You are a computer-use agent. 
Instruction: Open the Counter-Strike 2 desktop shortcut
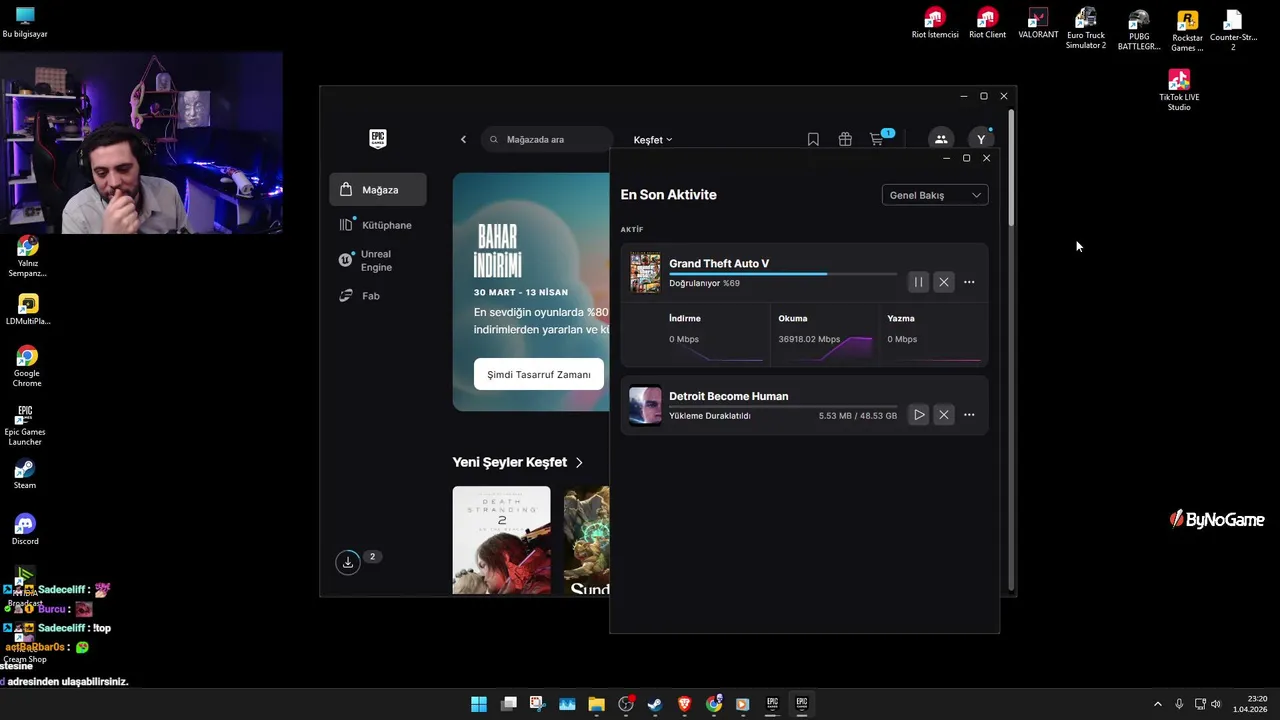1233,30
